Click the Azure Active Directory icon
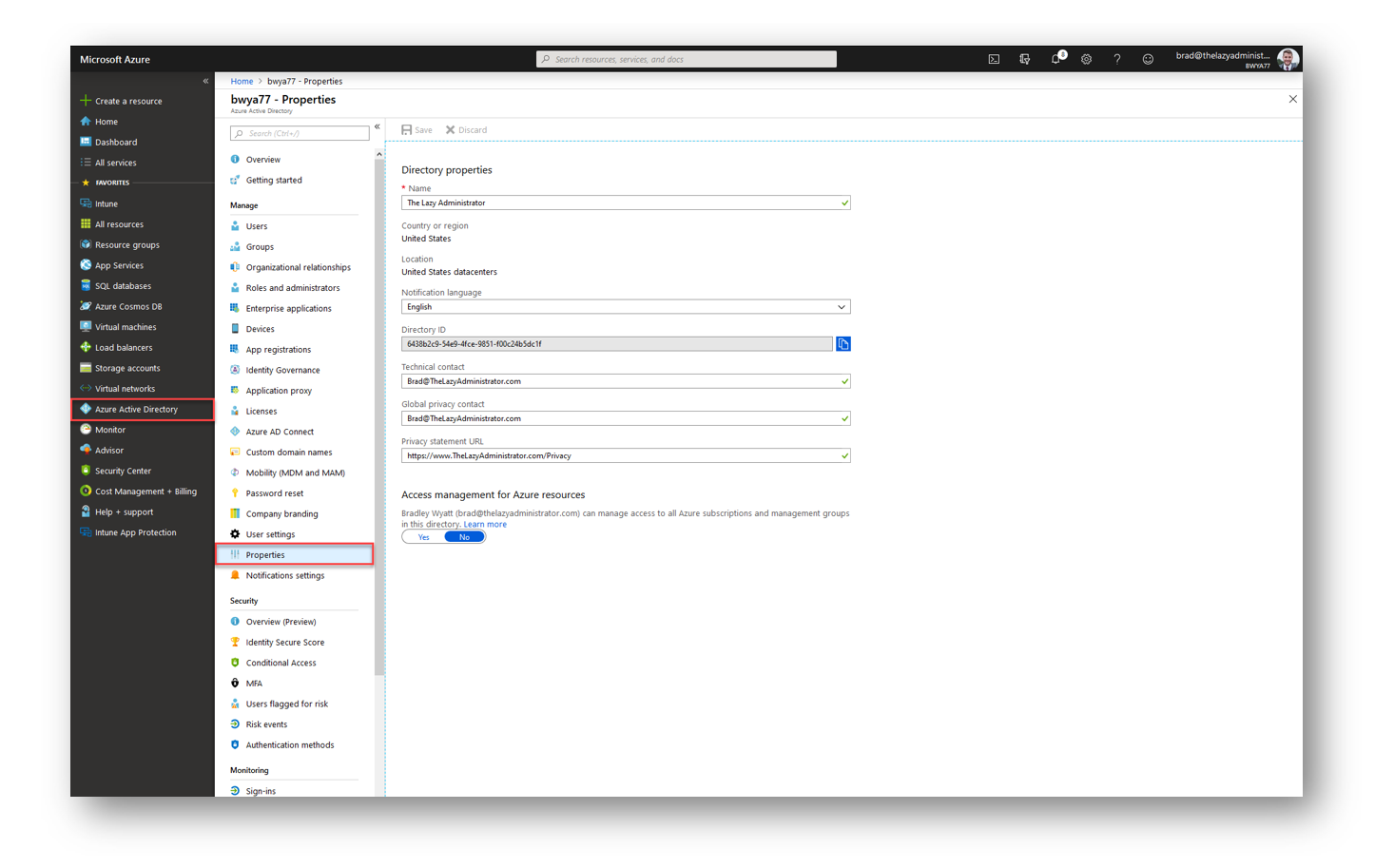This screenshot has width=1375, height=868. click(86, 409)
